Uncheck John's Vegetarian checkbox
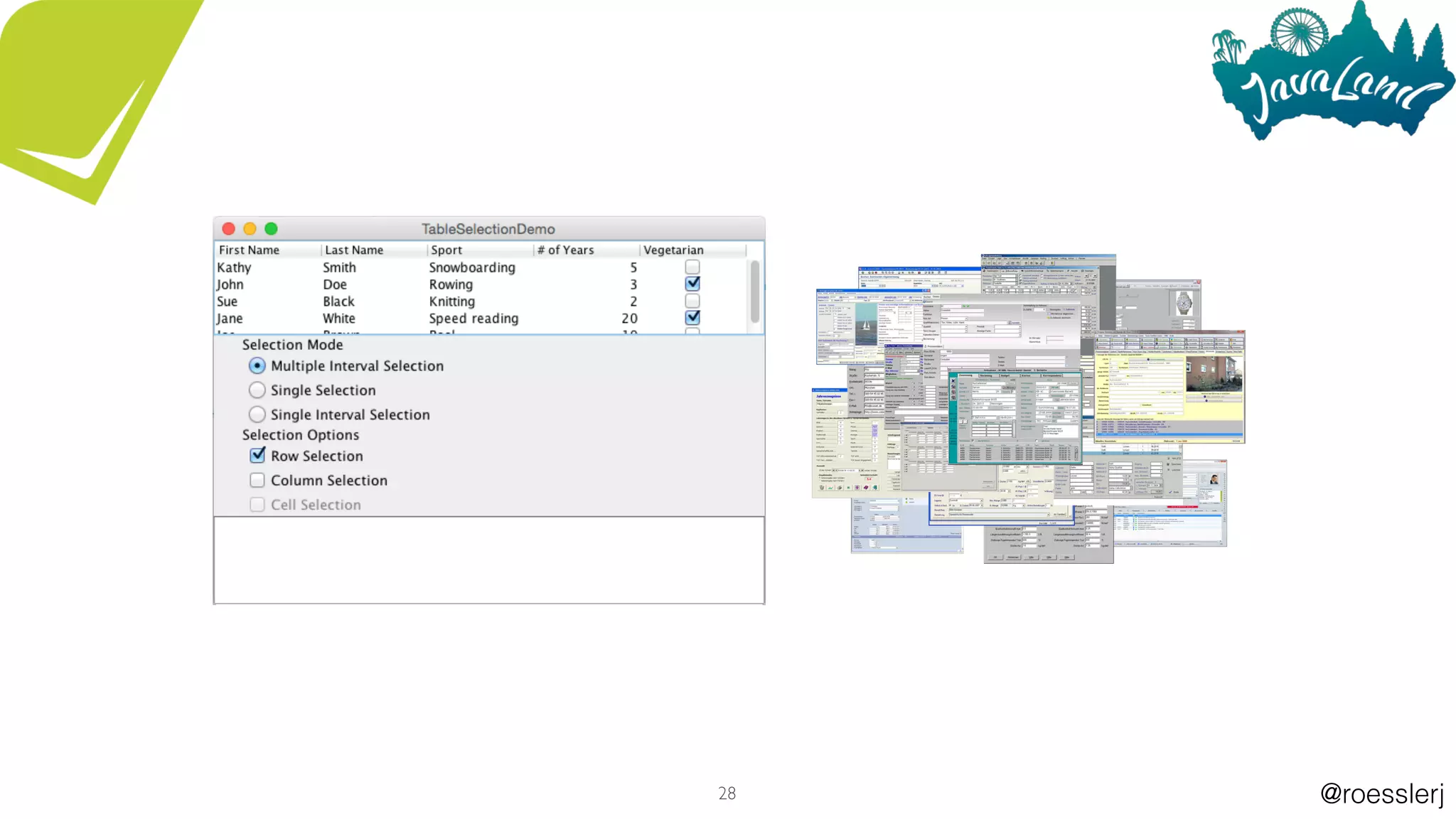This screenshot has width=1456, height=819. (692, 284)
